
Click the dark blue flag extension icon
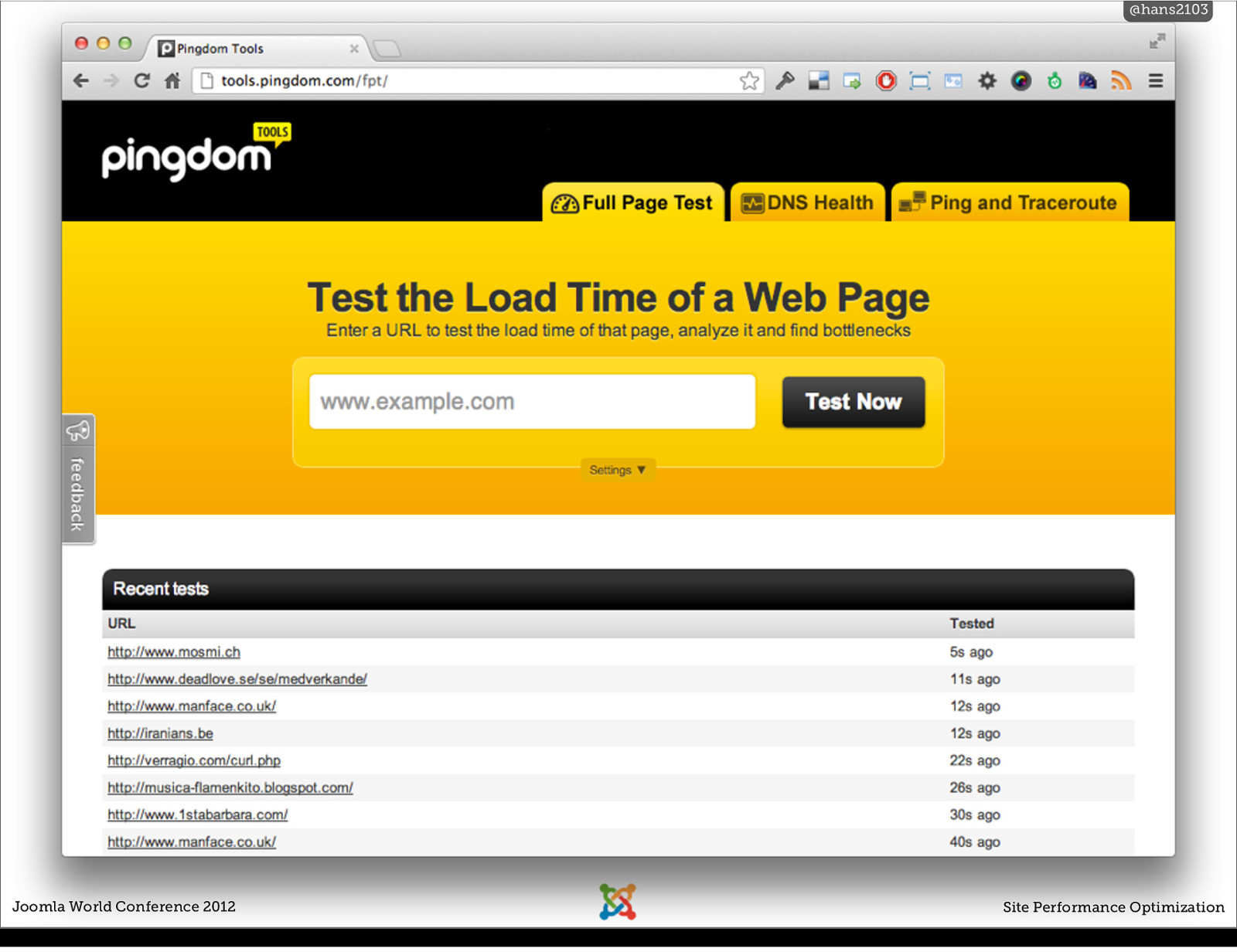[x=1088, y=80]
